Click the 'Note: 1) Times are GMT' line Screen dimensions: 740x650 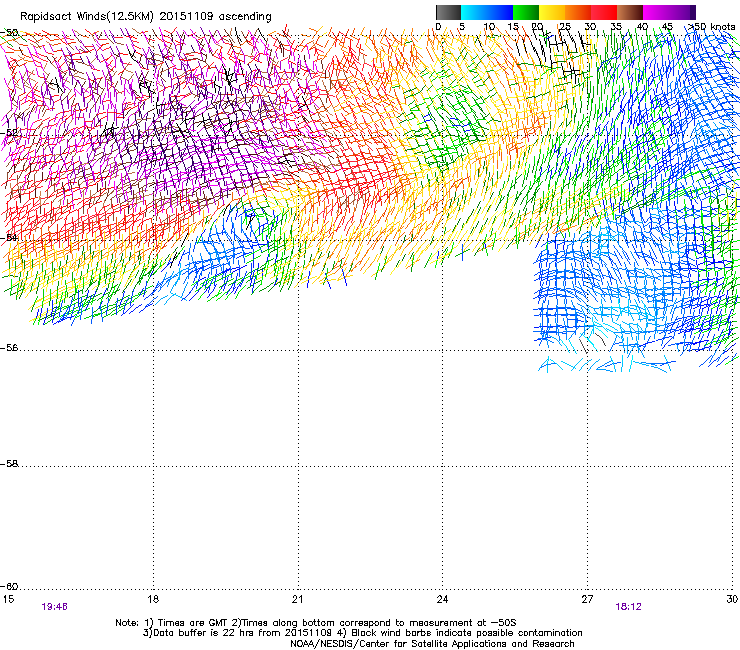(x=316, y=623)
